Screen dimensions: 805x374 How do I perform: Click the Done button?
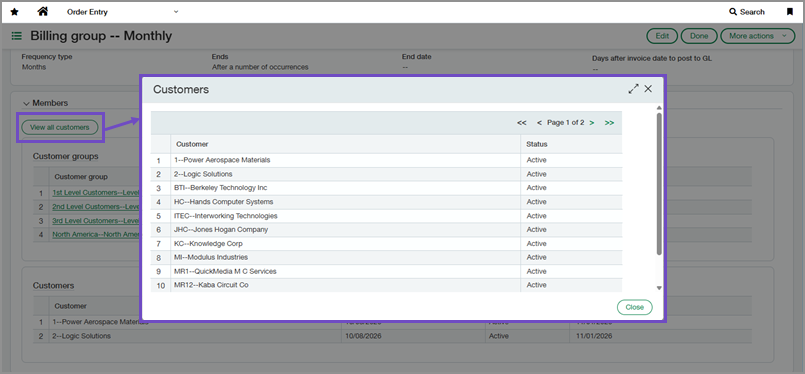tap(699, 36)
